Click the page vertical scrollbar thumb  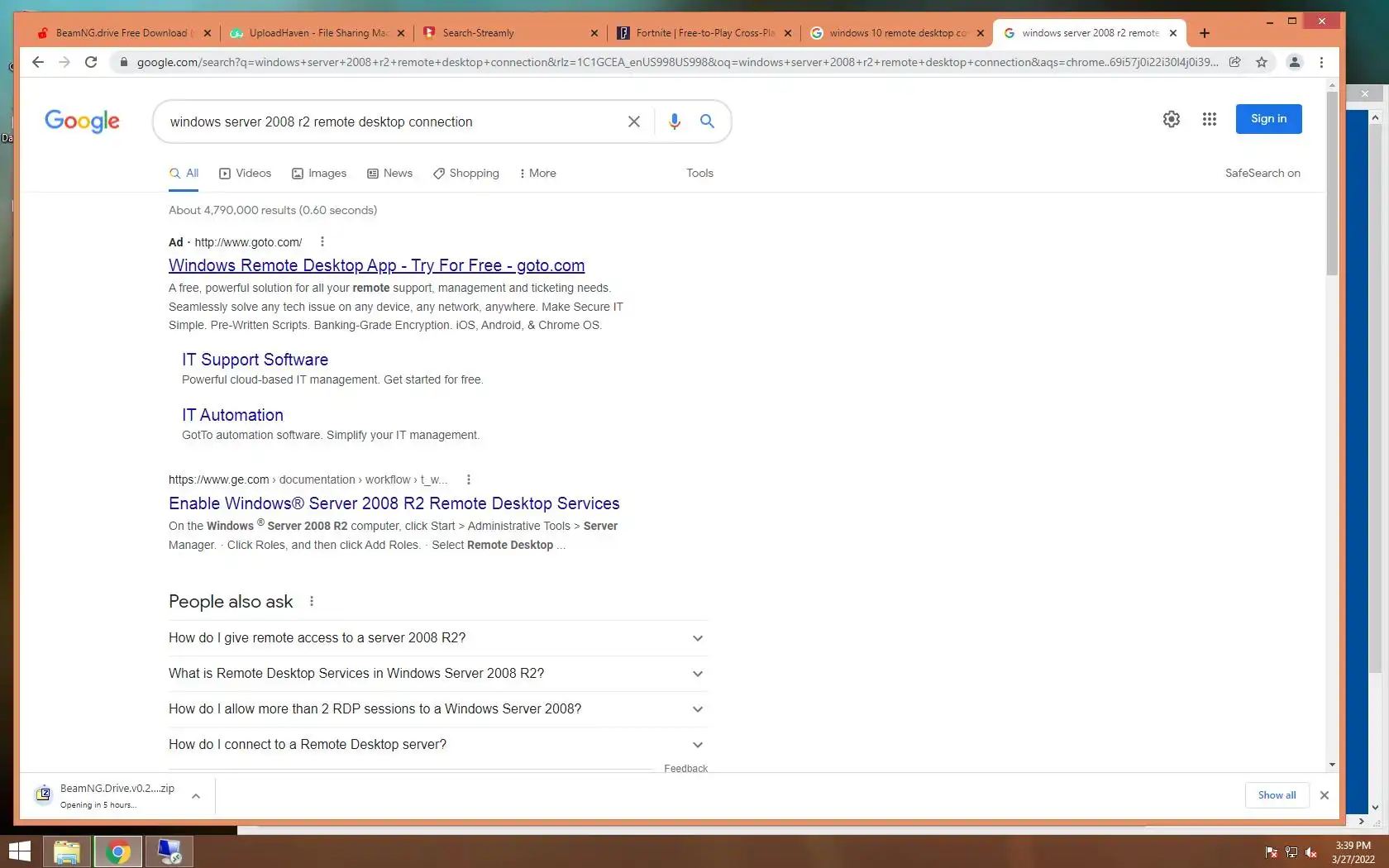click(x=1331, y=184)
